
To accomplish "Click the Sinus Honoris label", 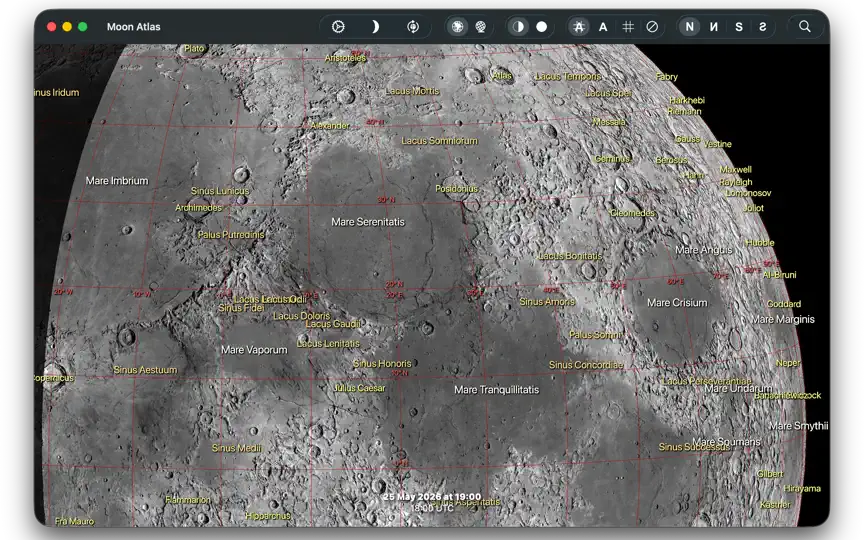I will [382, 364].
